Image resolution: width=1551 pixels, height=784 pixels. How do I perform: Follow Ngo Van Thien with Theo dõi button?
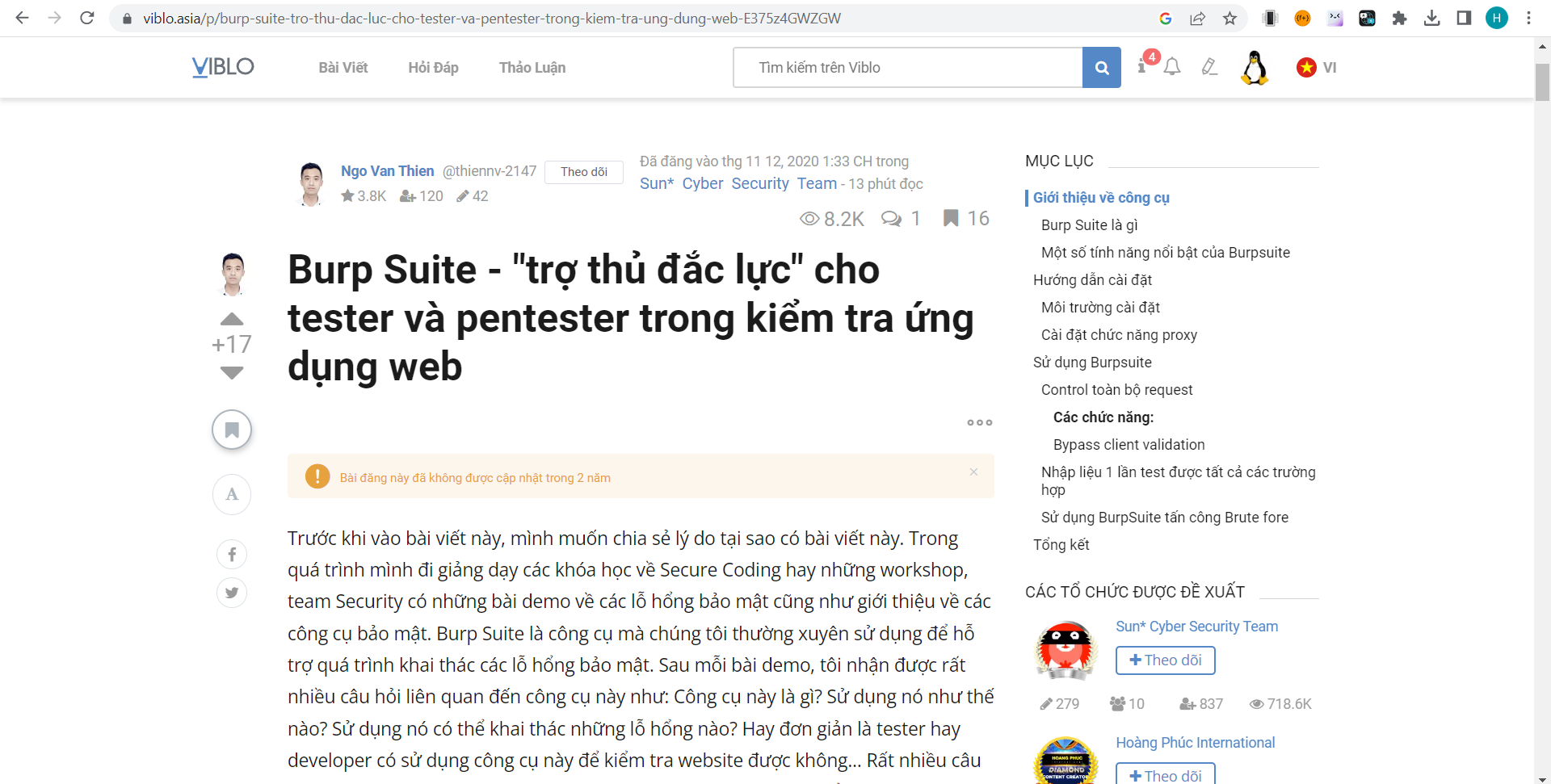(x=584, y=172)
